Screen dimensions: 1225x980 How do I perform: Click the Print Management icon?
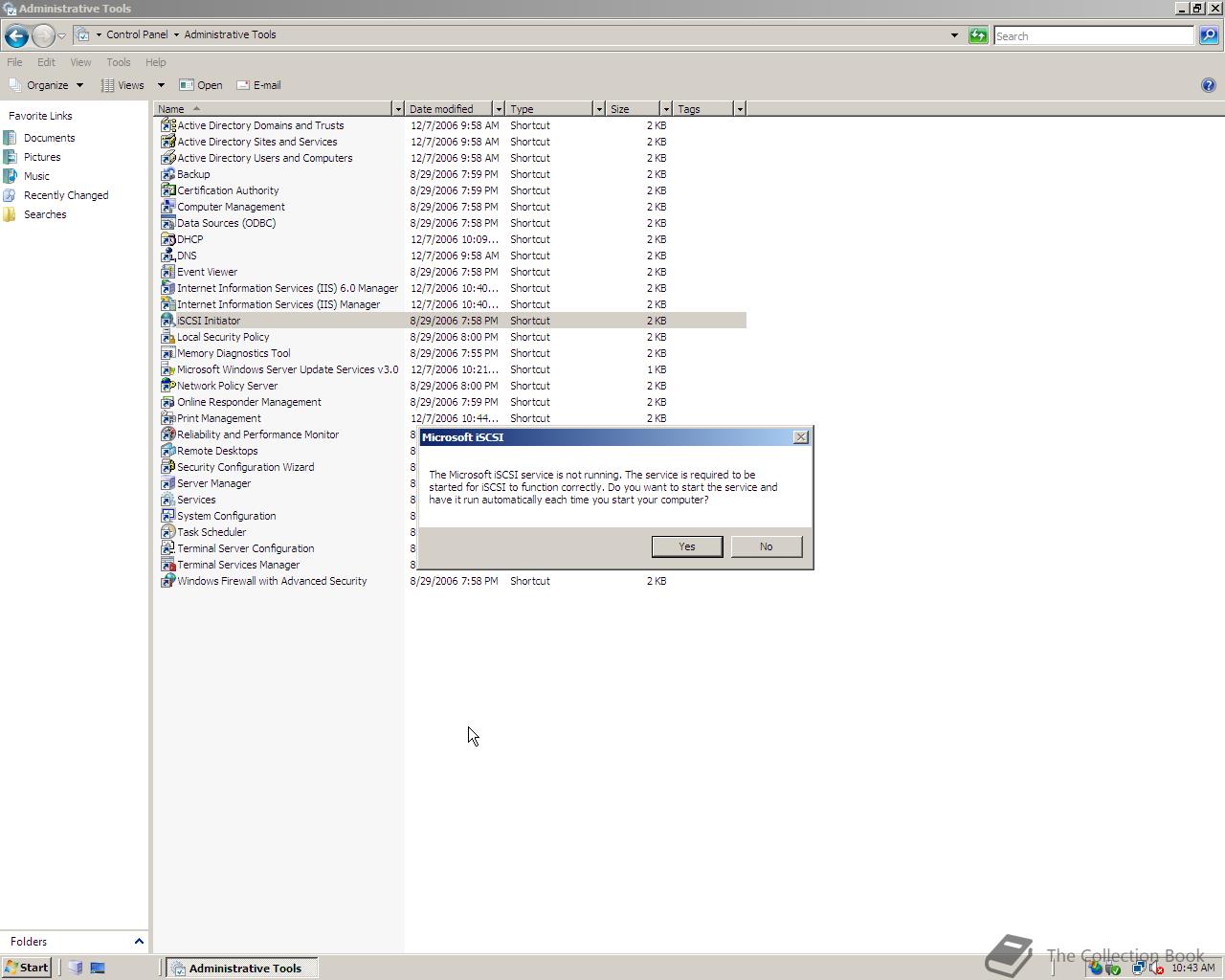pos(167,418)
